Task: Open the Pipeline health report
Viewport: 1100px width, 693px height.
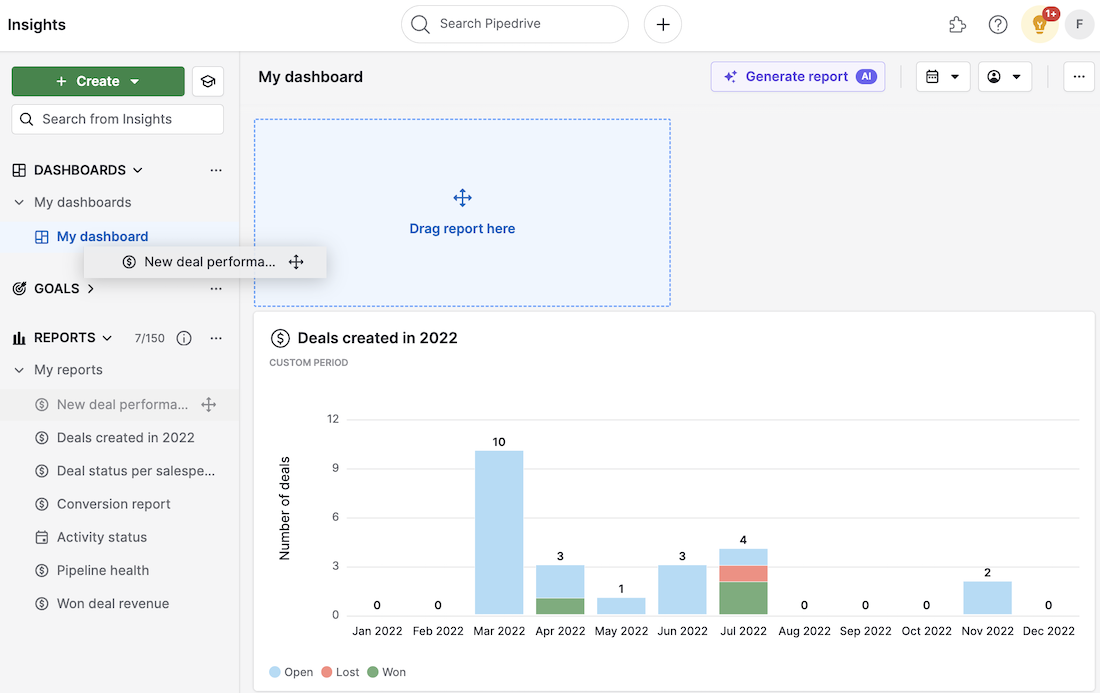Action: 102,570
